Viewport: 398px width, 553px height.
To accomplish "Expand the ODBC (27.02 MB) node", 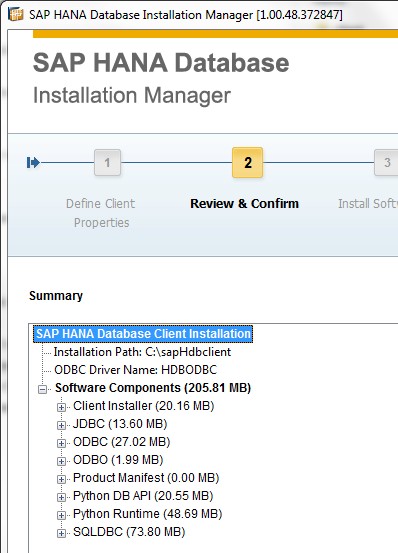I will [61, 443].
